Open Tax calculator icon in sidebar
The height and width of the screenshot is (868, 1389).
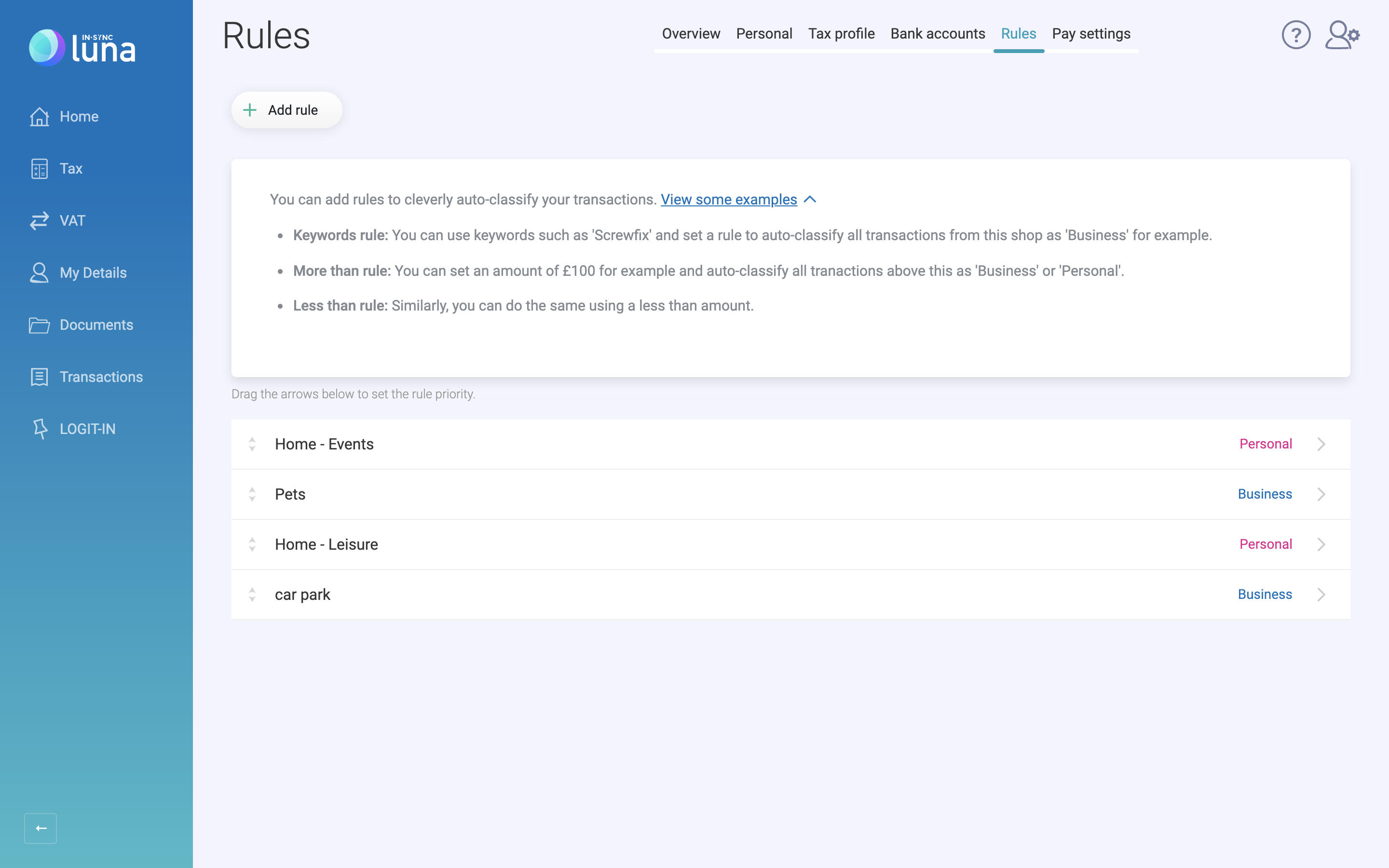[39, 169]
